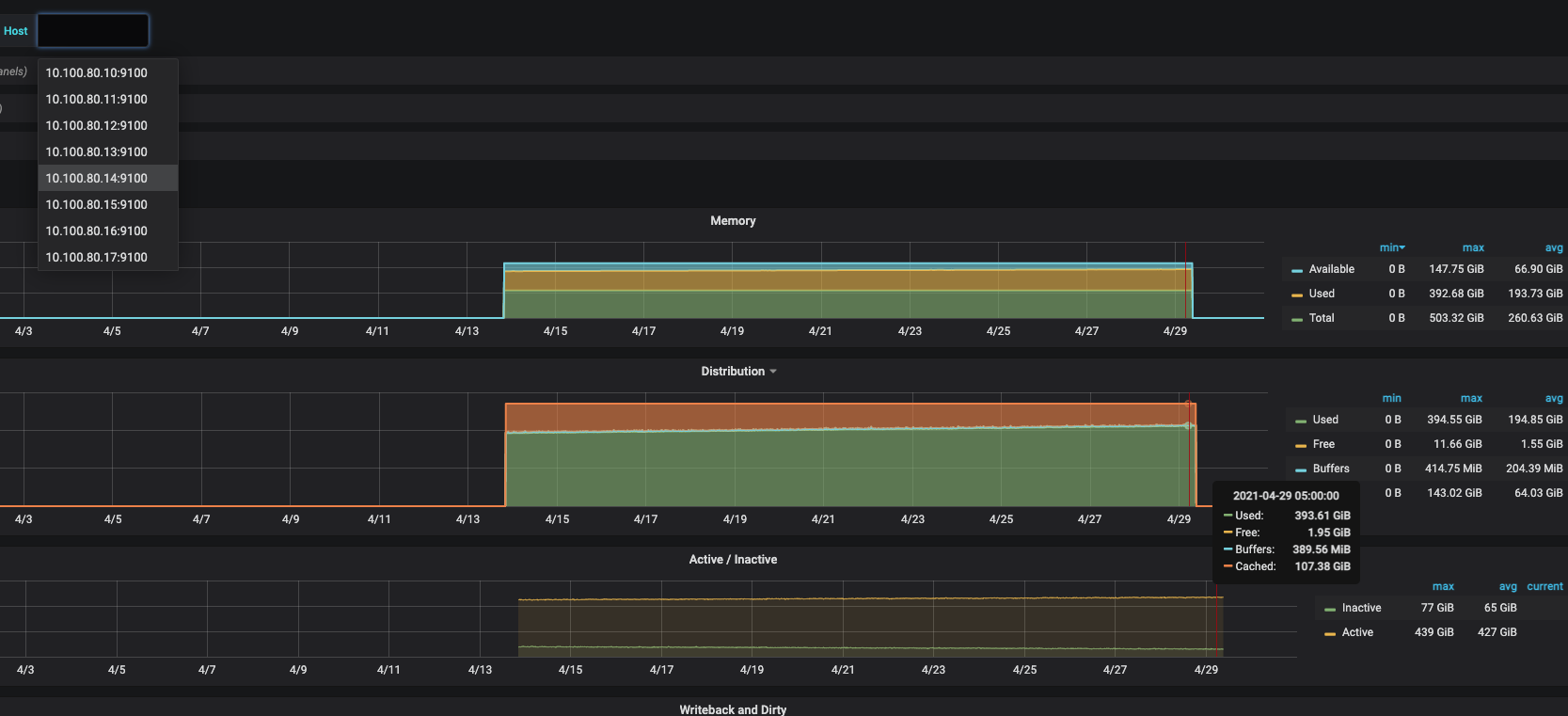
Task: Sort Active / Inactive legend by current
Action: (1544, 586)
